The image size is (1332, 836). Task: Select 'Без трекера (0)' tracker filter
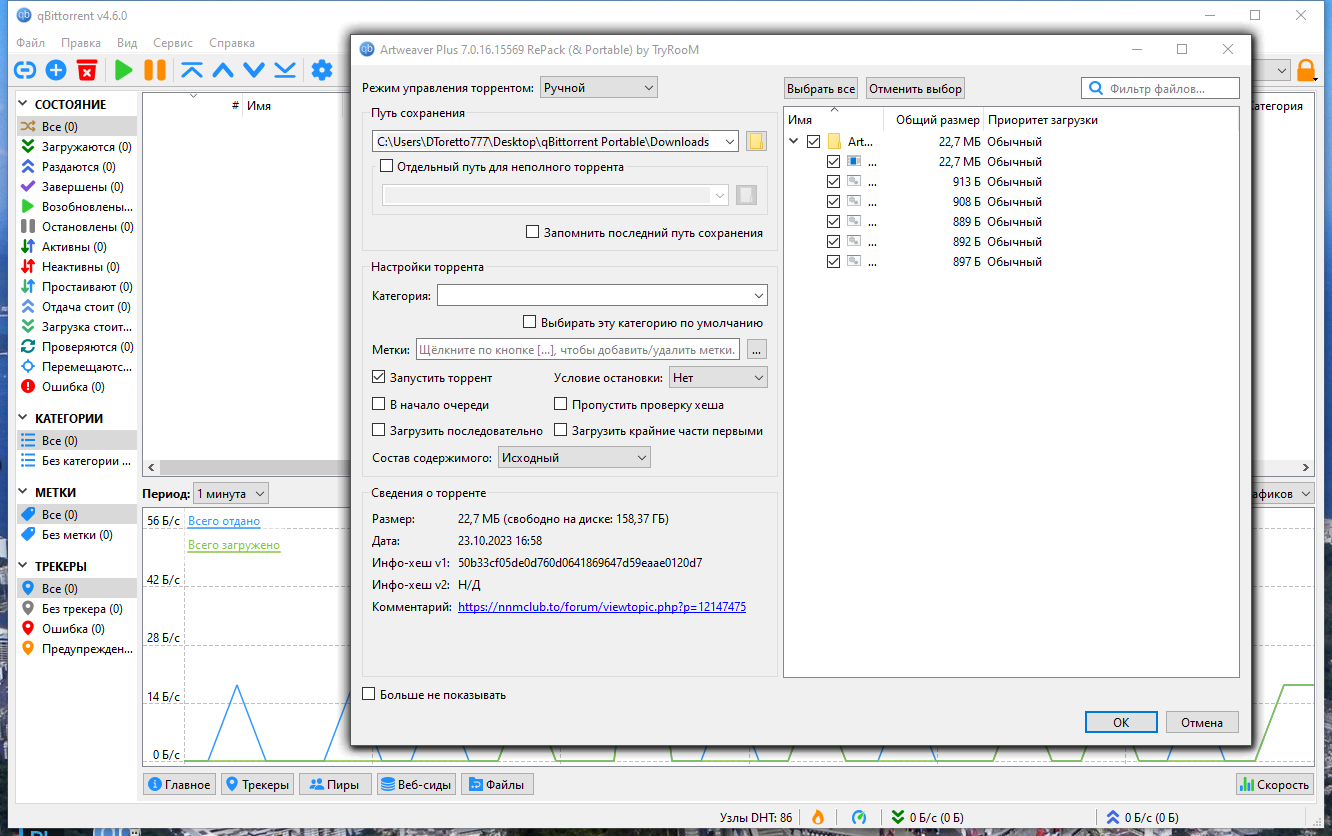76,609
